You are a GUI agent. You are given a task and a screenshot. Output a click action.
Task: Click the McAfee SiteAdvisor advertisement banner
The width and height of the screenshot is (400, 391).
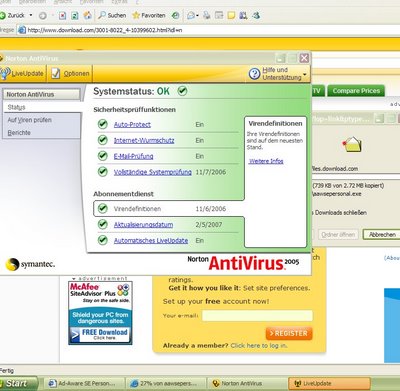[100, 313]
